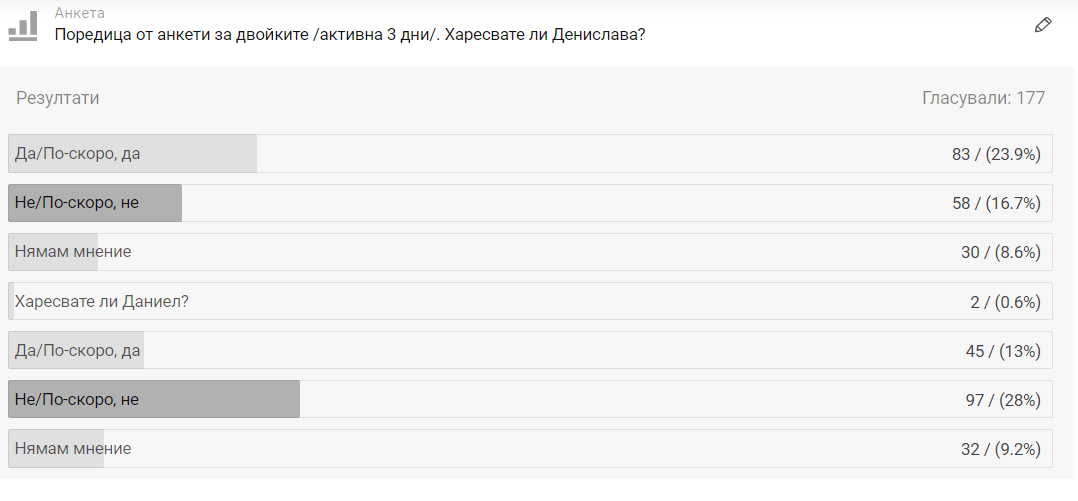Click the 'Гласували: 177' voter count

click(x=983, y=98)
